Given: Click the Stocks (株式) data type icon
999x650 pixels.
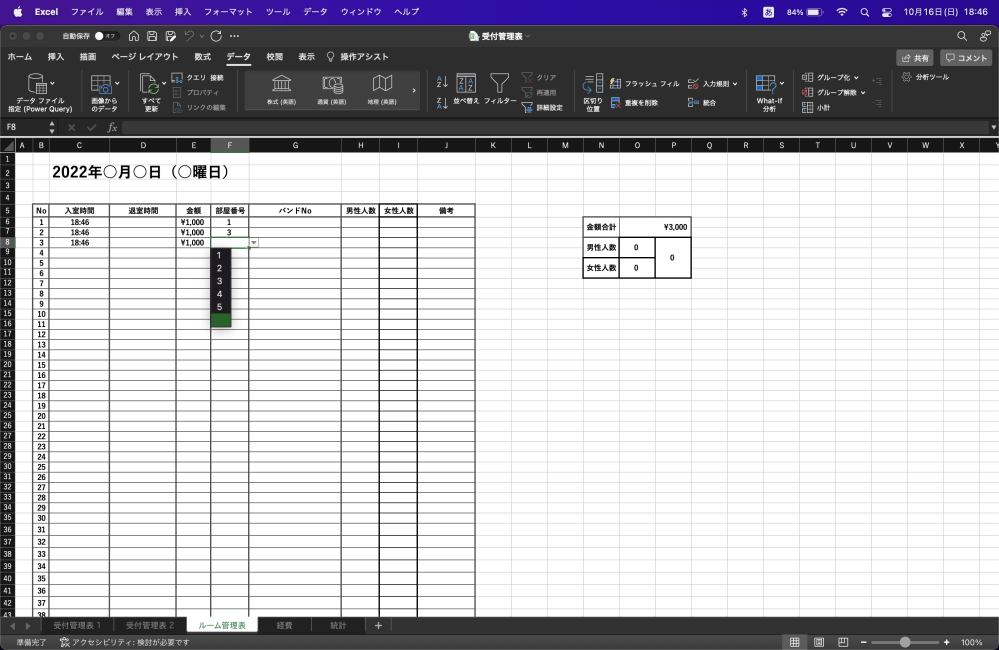Looking at the screenshot, I should 281,84.
